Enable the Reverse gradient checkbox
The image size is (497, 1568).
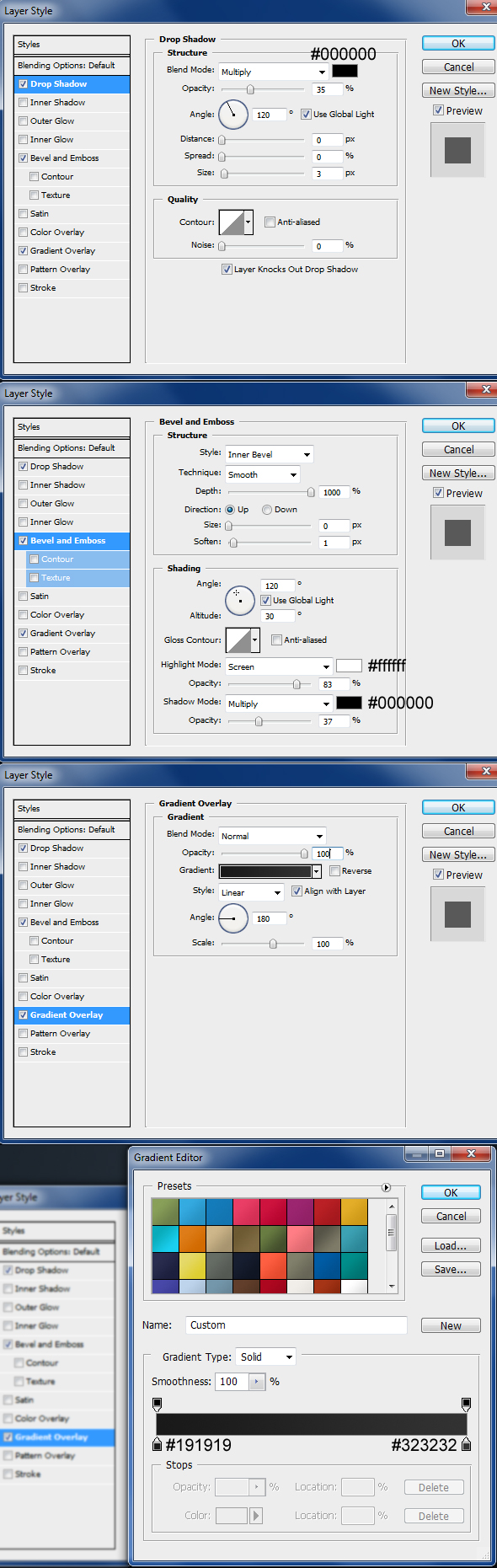(334, 871)
